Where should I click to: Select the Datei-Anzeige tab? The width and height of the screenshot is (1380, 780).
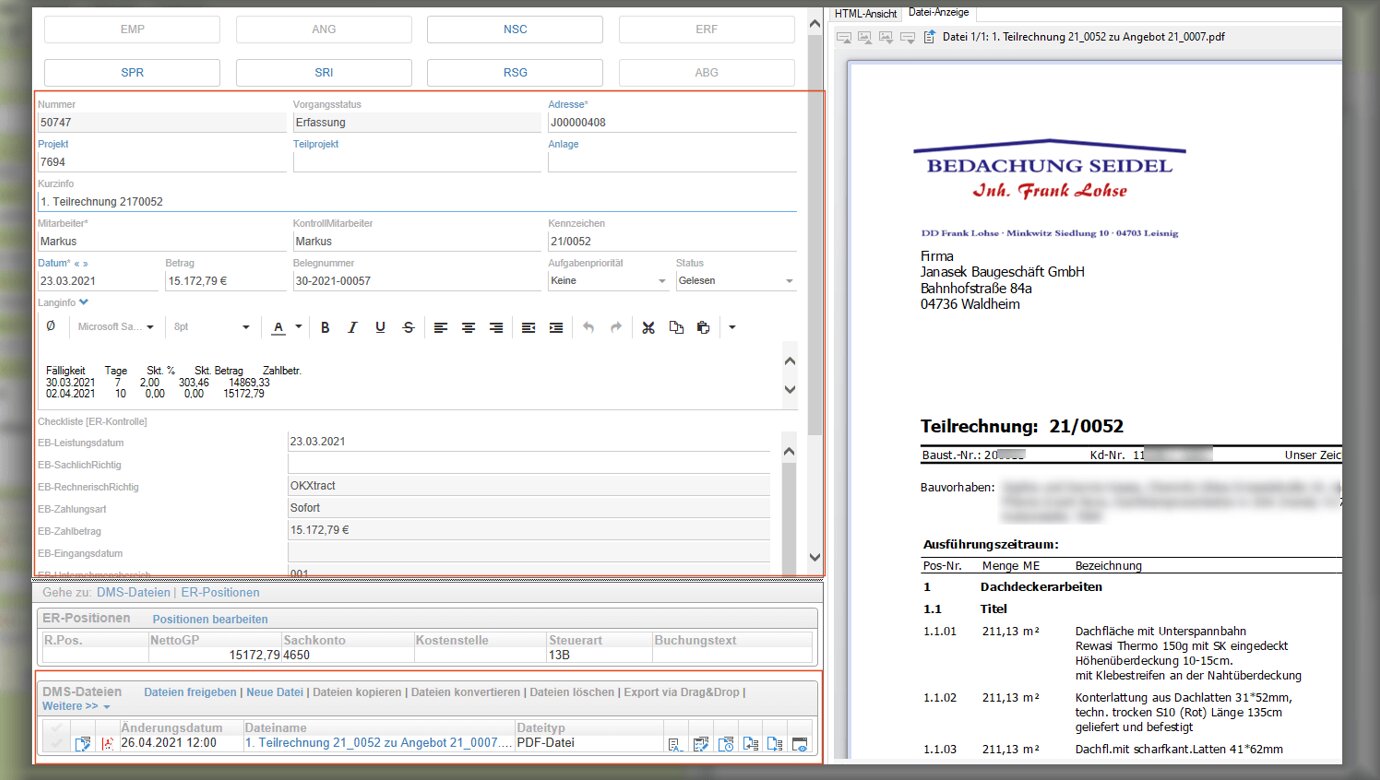(x=937, y=13)
